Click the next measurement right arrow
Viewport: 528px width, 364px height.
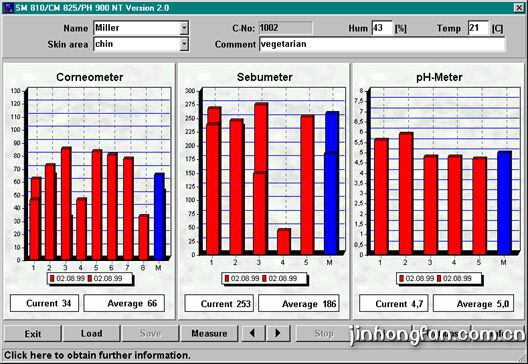pos(278,333)
